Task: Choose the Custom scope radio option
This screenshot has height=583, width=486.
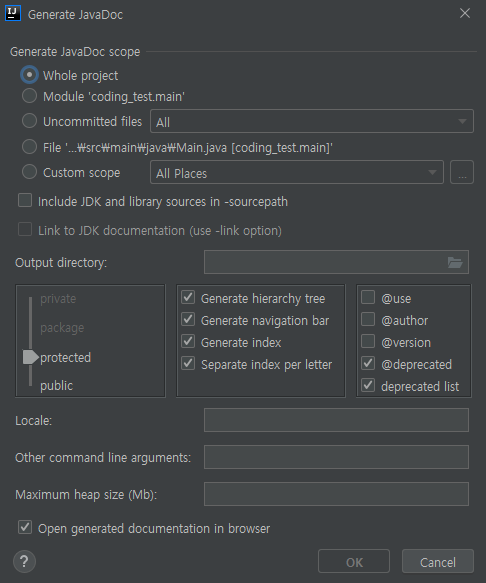Action: click(29, 172)
